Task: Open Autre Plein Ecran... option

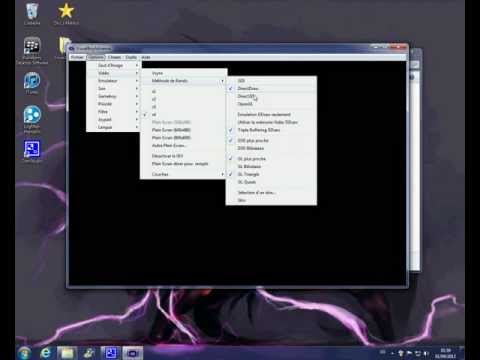Action: click(x=183, y=145)
